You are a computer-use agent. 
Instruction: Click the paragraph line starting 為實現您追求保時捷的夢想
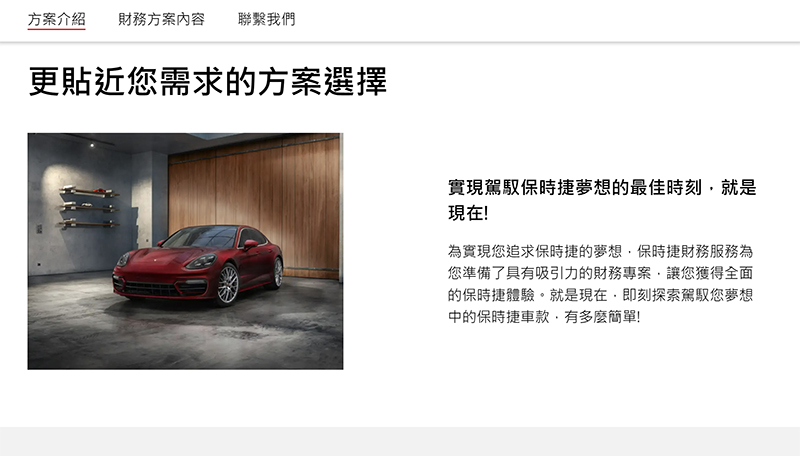pyautogui.click(x=601, y=251)
